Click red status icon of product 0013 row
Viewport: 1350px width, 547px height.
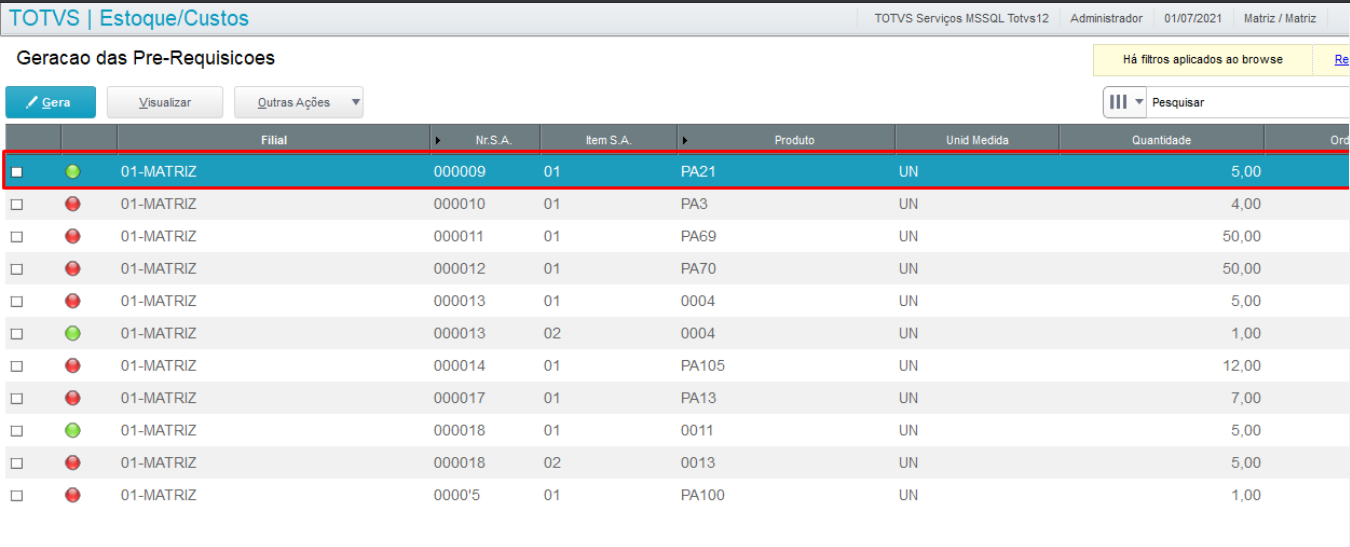pyautogui.click(x=72, y=463)
